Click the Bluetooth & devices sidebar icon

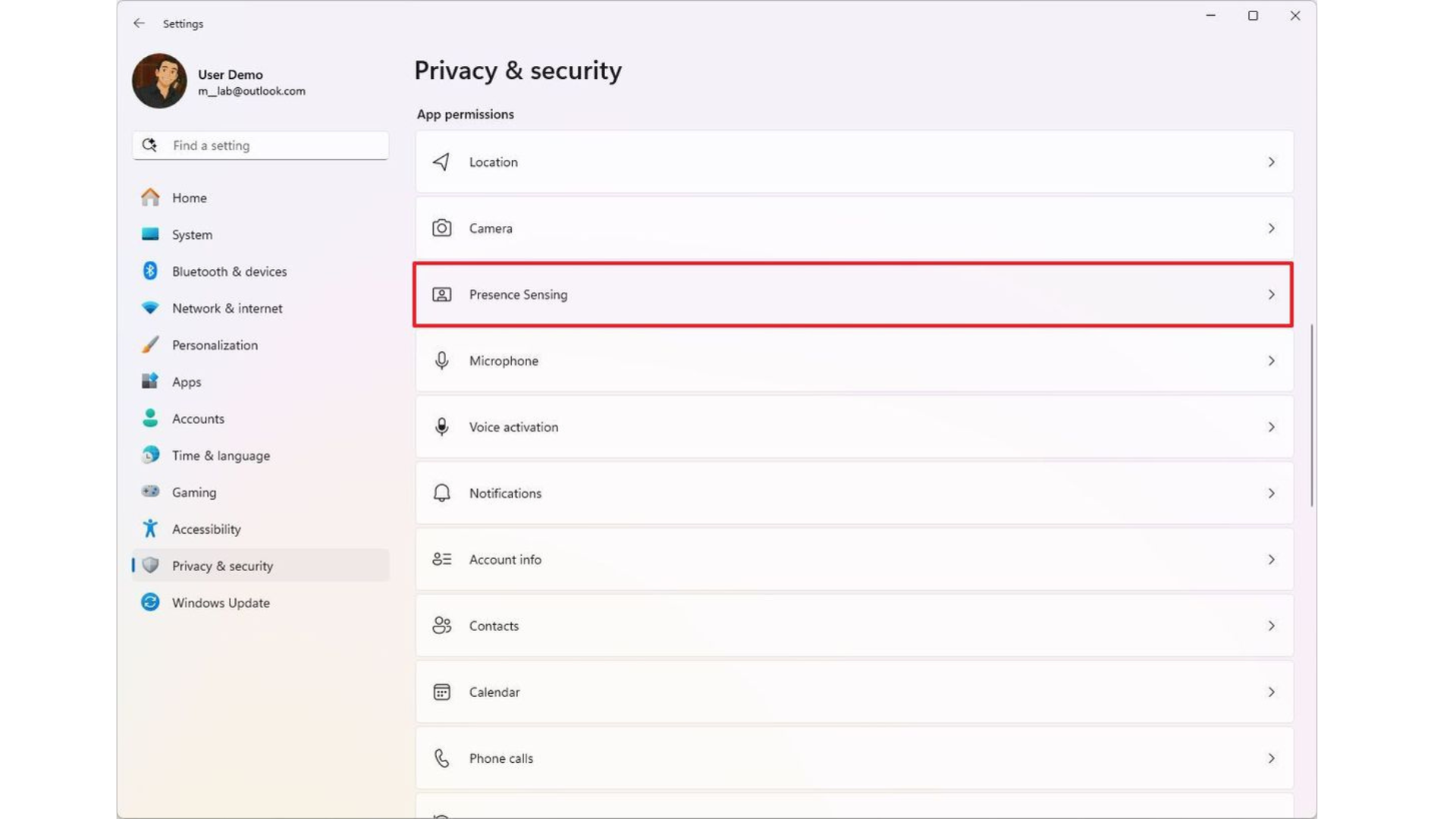coord(150,271)
